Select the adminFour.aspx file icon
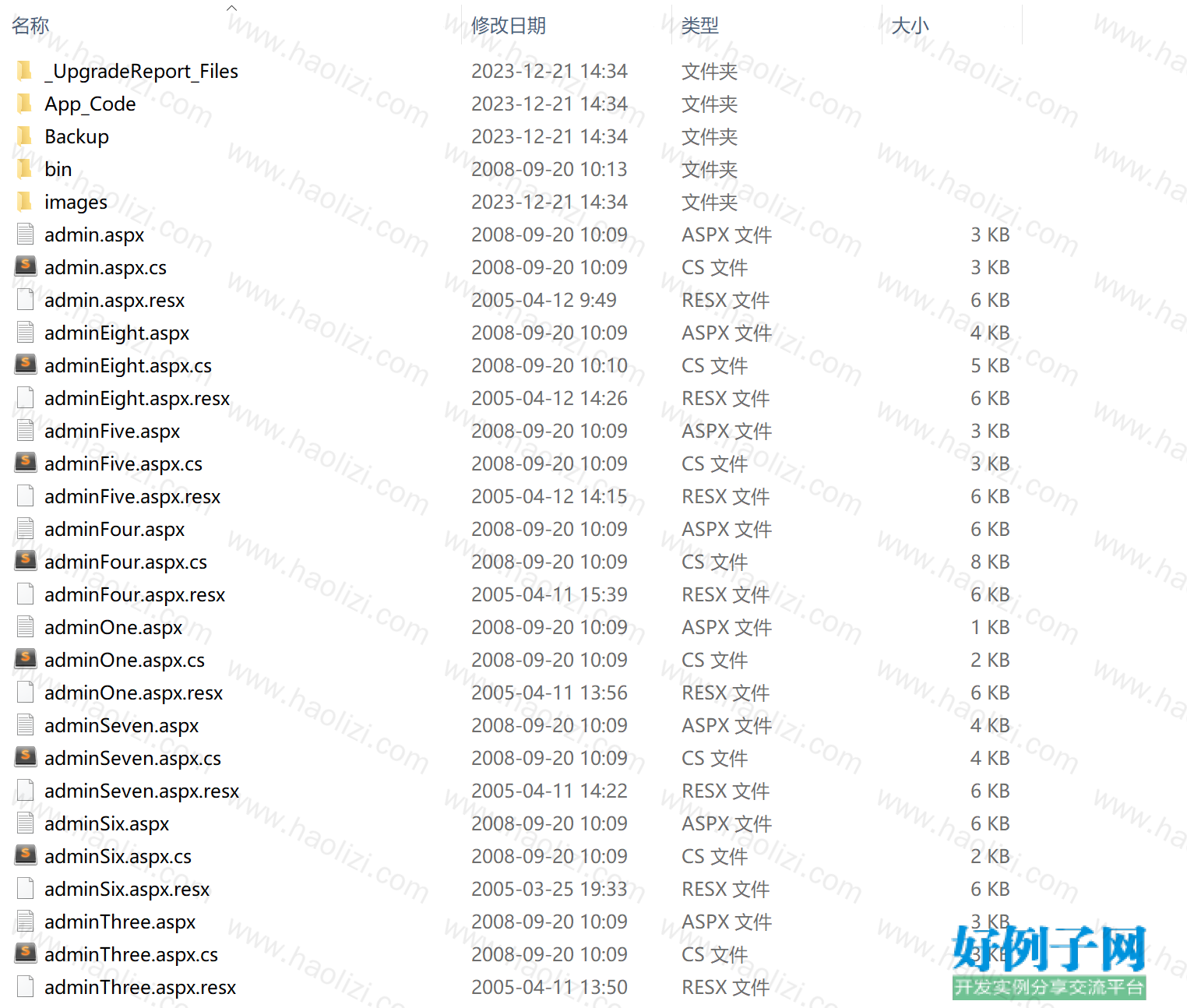Image resolution: width=1187 pixels, height=1008 pixels. 25,529
